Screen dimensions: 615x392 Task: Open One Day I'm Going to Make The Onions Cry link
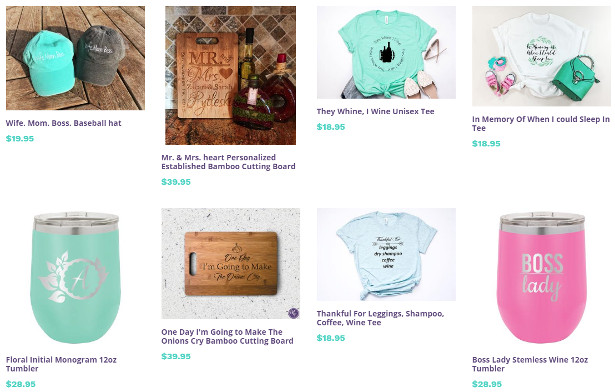click(227, 336)
